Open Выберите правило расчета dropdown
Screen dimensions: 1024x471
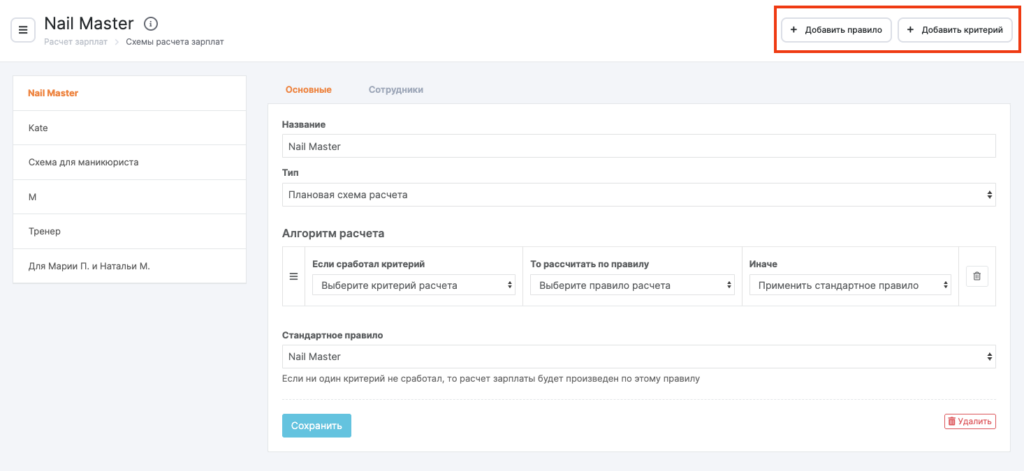pyautogui.click(x=632, y=285)
